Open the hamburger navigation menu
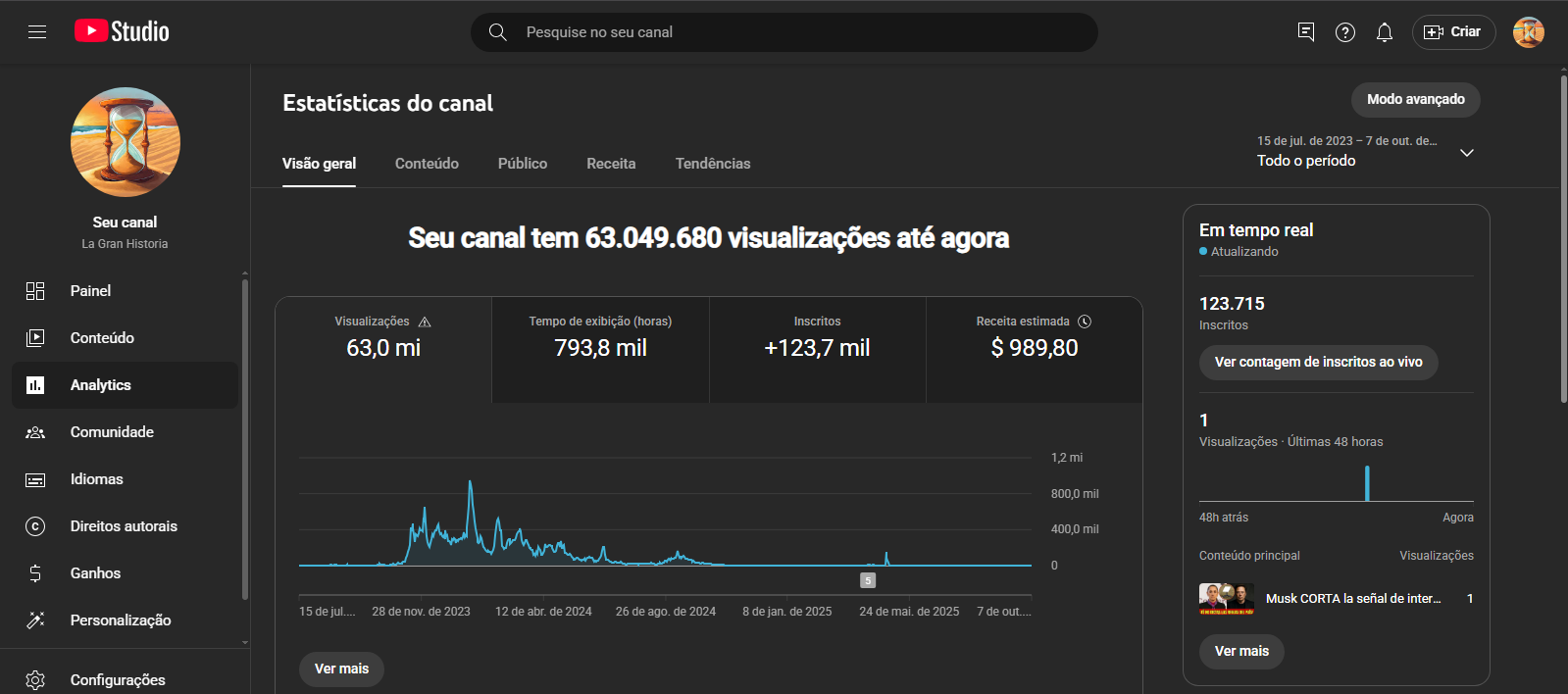The height and width of the screenshot is (694, 1568). [x=37, y=32]
